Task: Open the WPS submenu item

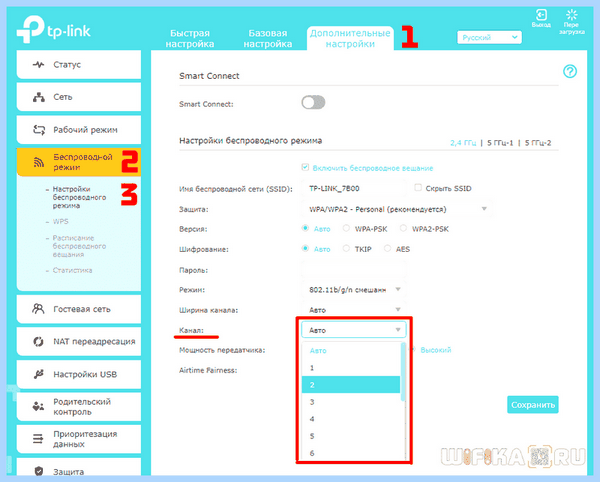Action: point(60,221)
